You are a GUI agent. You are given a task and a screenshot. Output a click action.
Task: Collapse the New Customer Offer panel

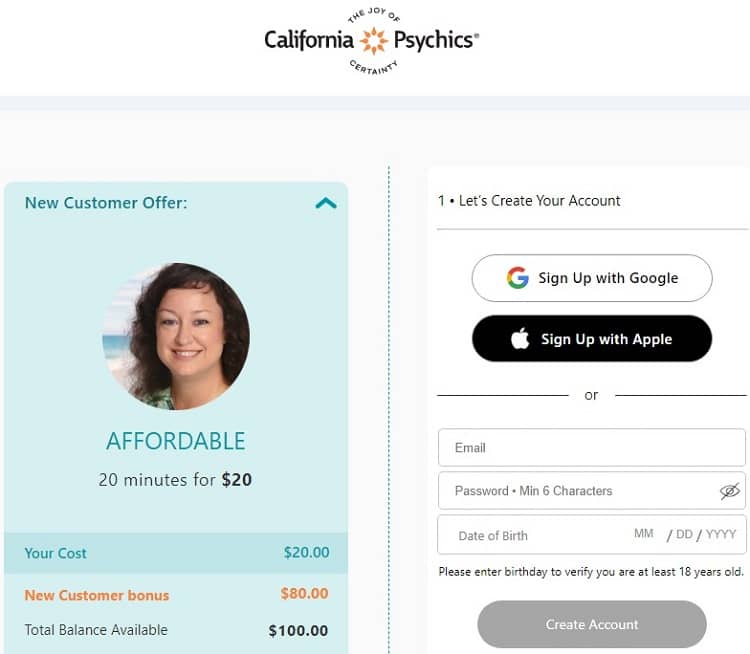tap(326, 203)
